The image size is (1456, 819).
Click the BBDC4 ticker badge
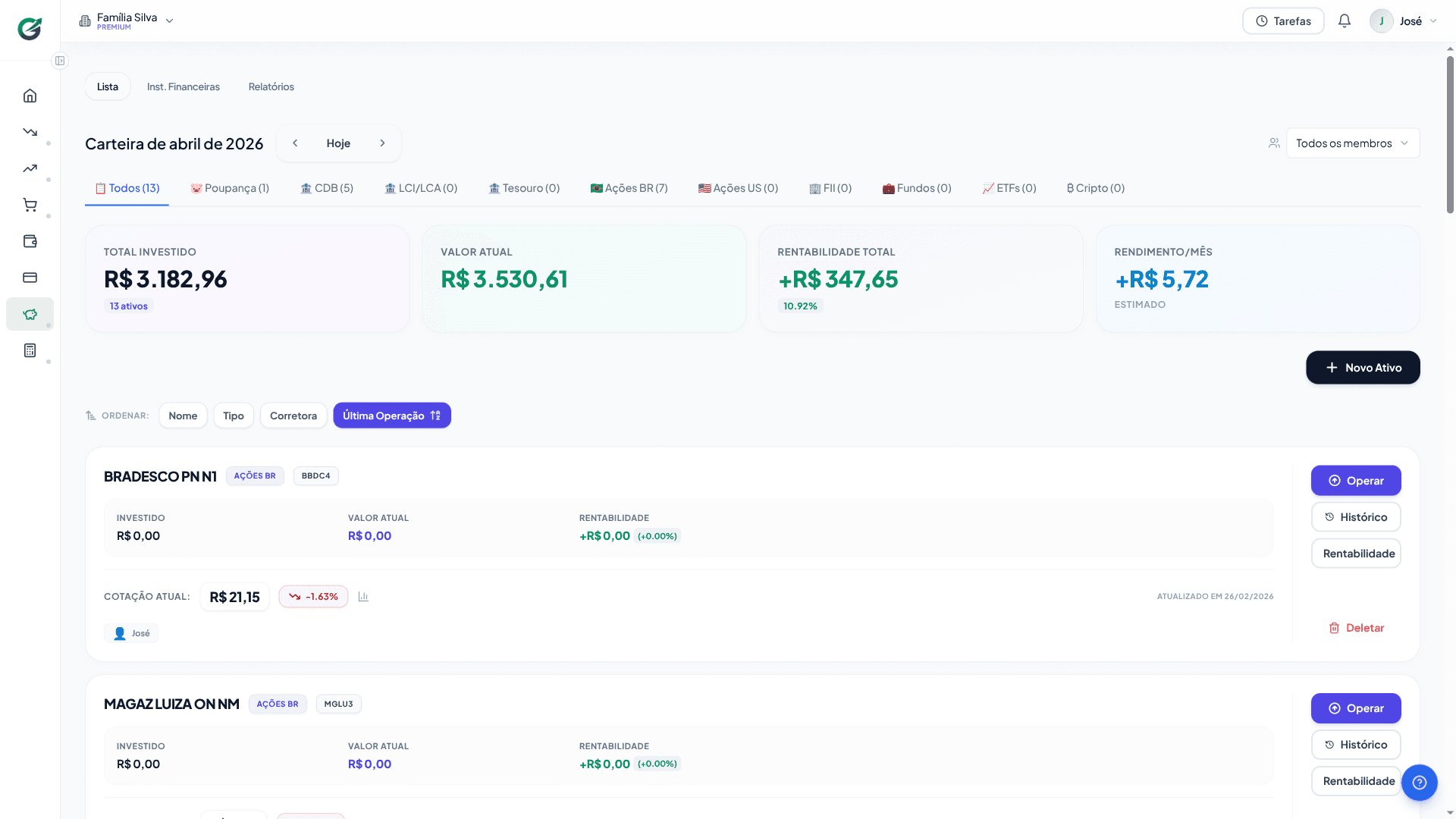[x=316, y=476]
